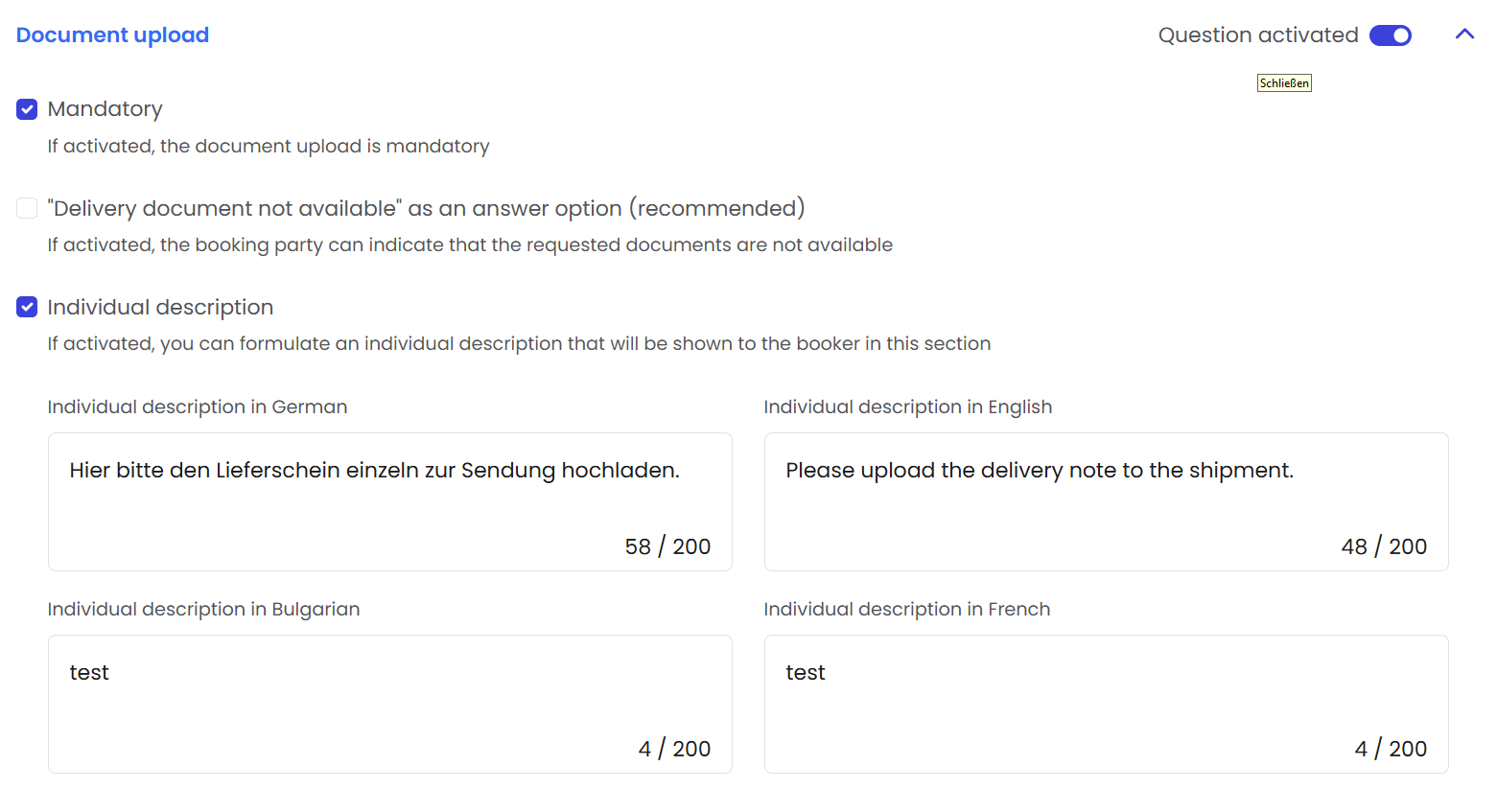The image size is (1497, 812).
Task: Click the "Individual description in French" field label
Action: pyautogui.click(x=906, y=609)
